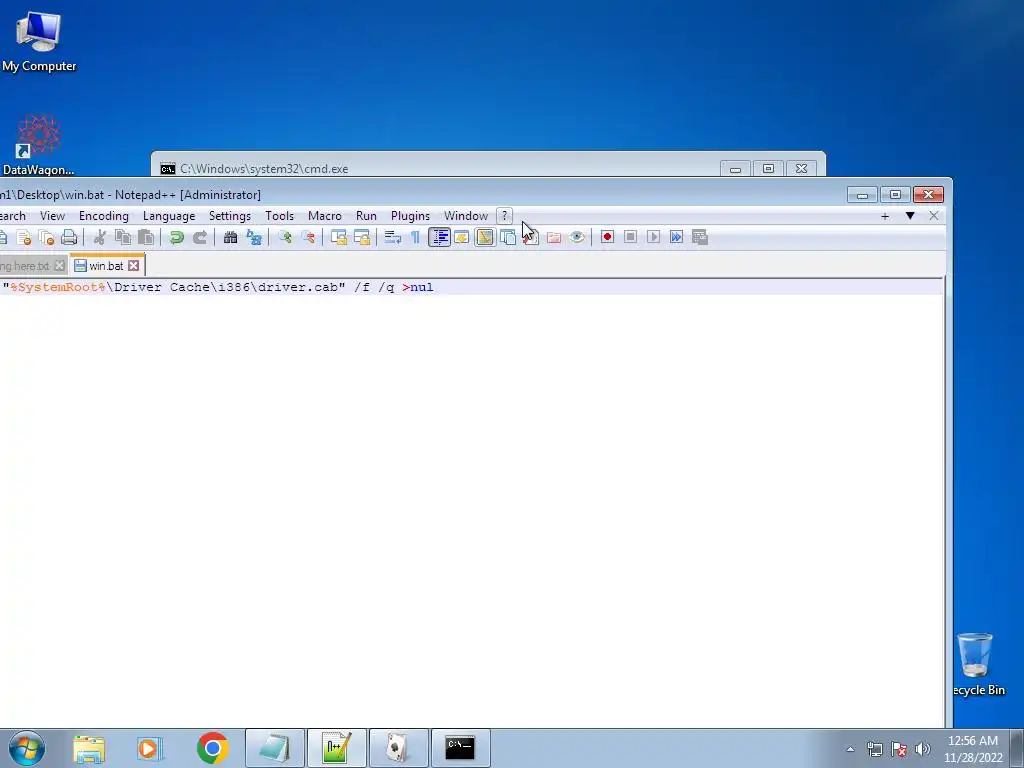This screenshot has width=1024, height=768.
Task: Close the win.bat tab
Action: (133, 266)
